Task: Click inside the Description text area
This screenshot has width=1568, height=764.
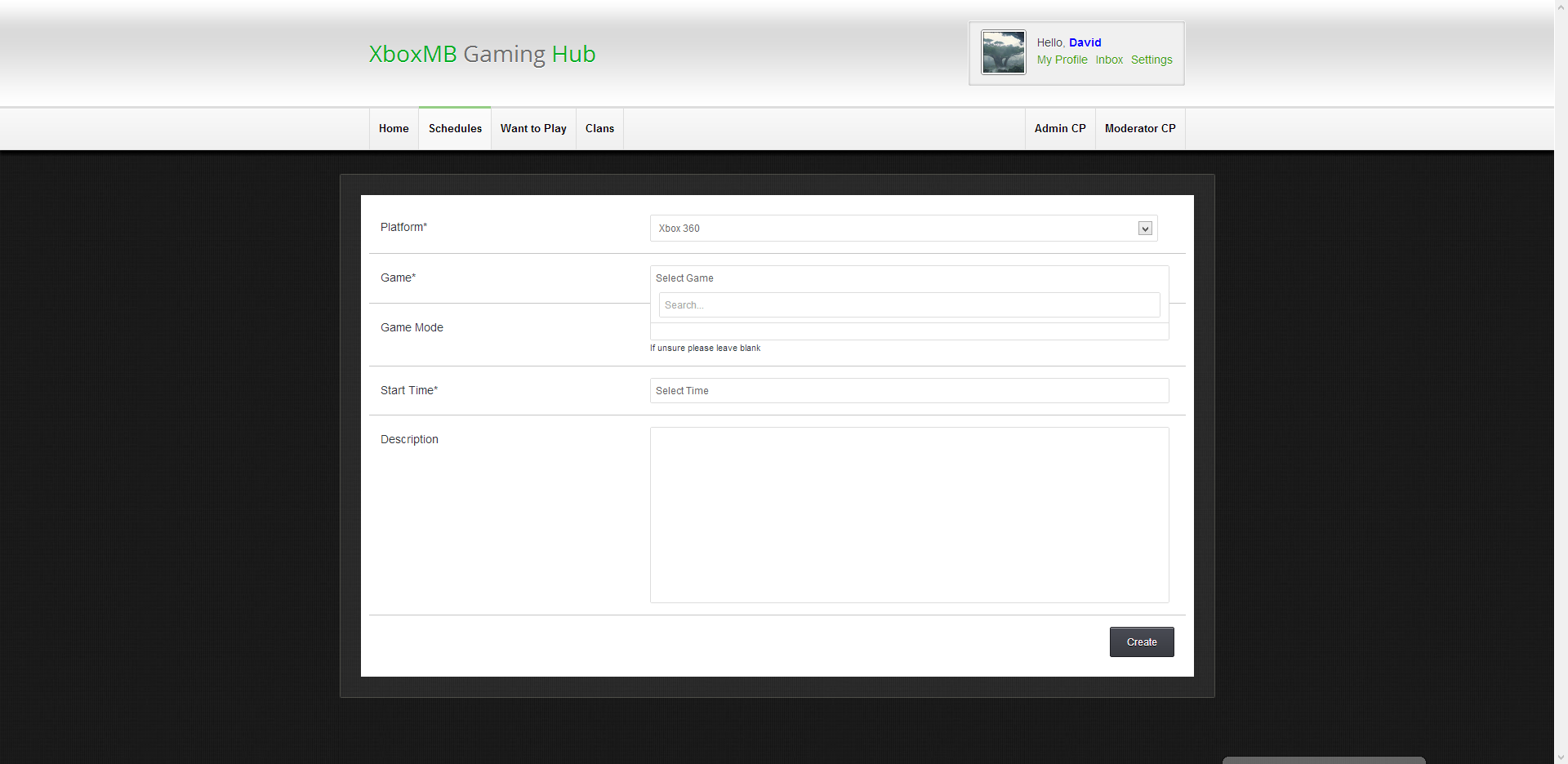Action: (909, 515)
